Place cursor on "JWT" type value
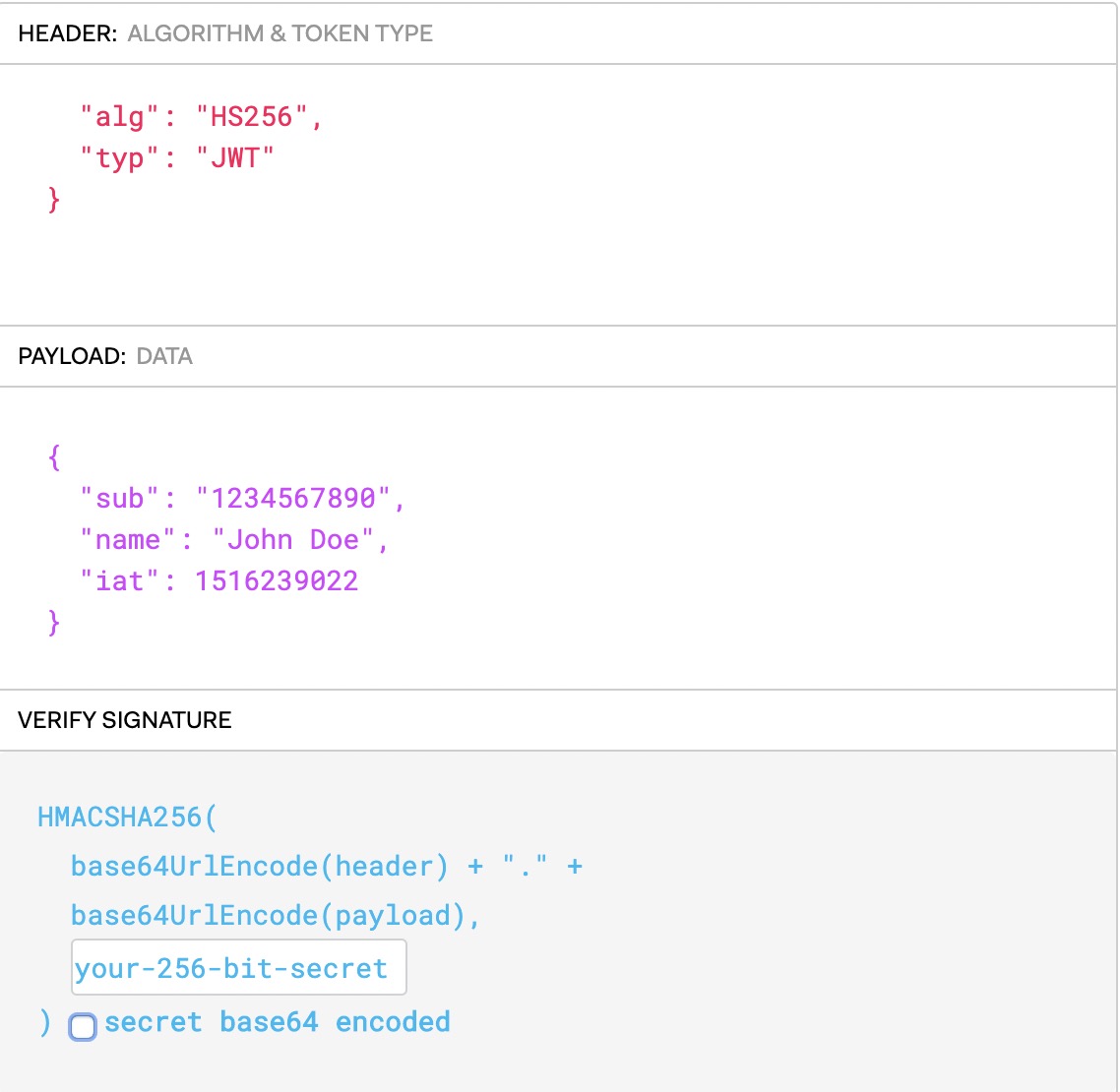 point(235,158)
